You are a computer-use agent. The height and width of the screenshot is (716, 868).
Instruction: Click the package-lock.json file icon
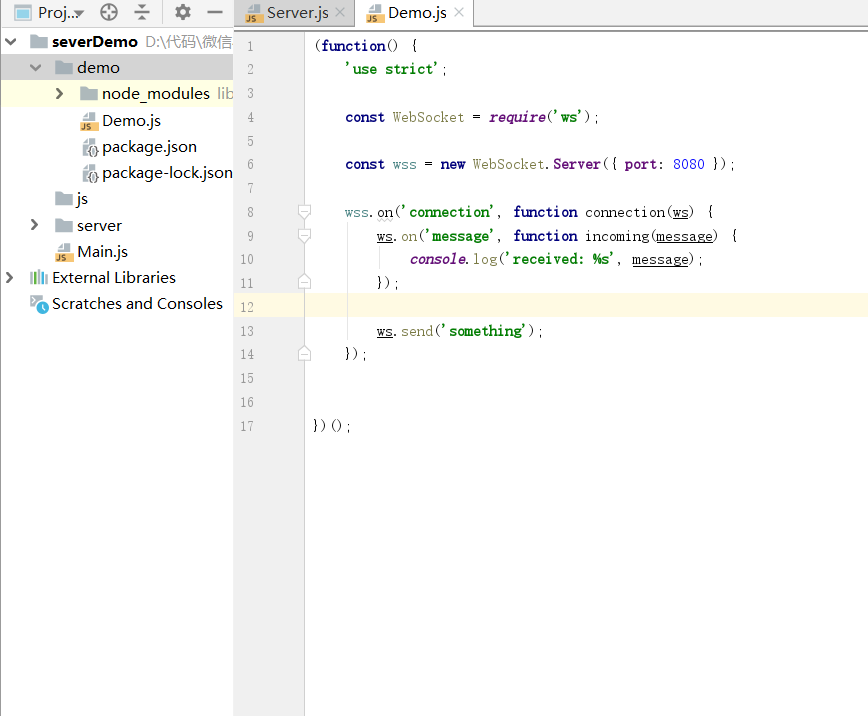point(90,173)
